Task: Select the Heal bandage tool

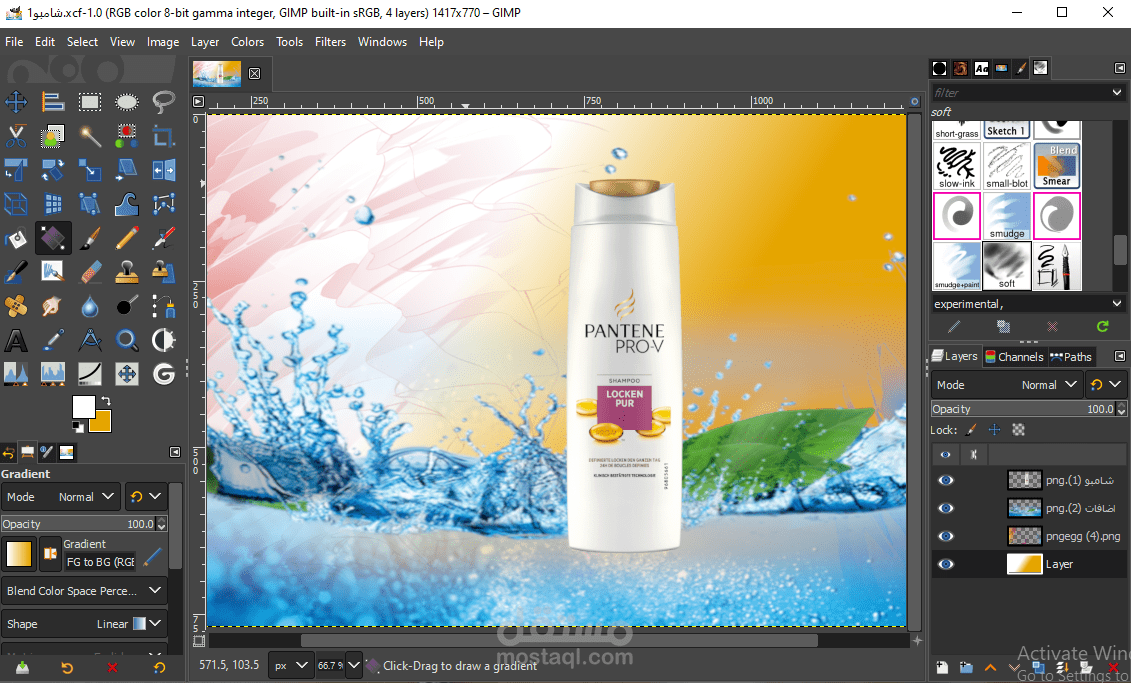Action: click(x=16, y=306)
